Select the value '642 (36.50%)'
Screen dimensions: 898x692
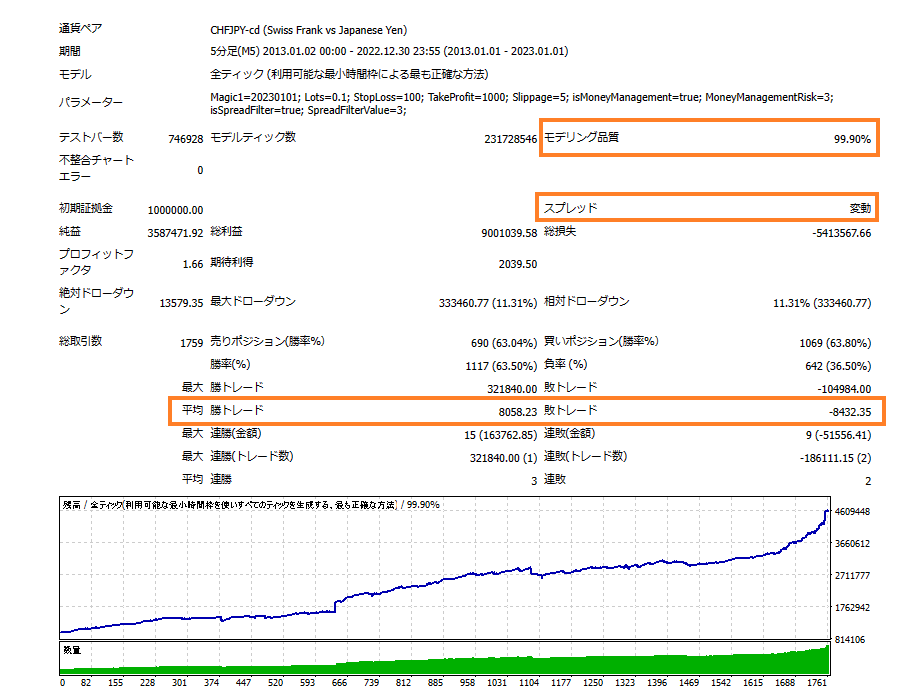838,365
